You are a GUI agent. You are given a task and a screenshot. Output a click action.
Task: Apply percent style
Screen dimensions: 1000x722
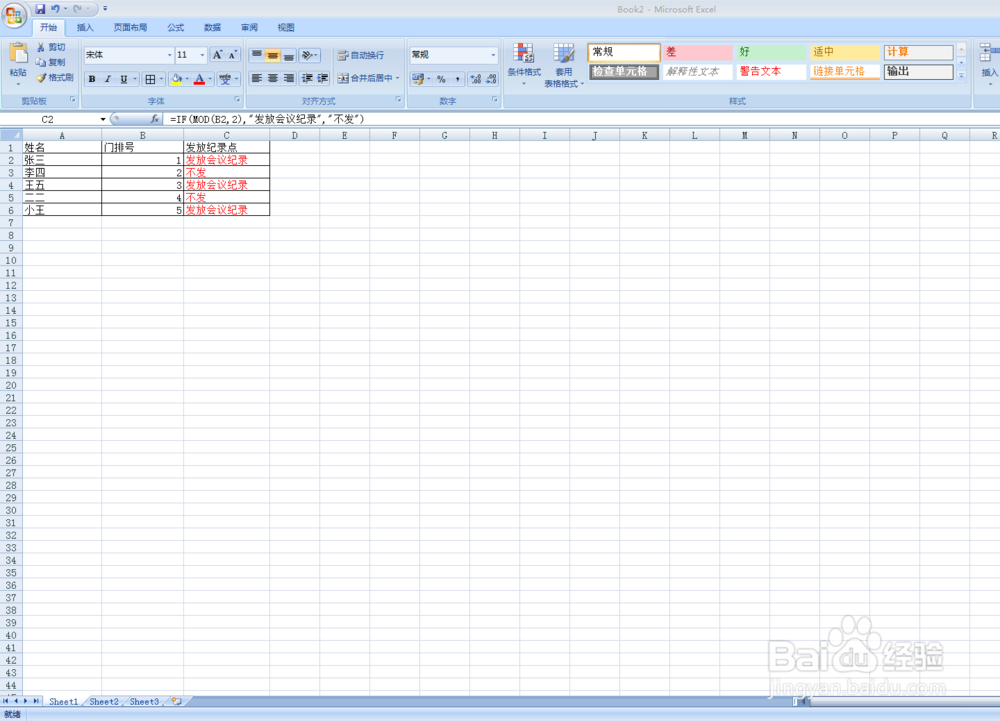(441, 79)
